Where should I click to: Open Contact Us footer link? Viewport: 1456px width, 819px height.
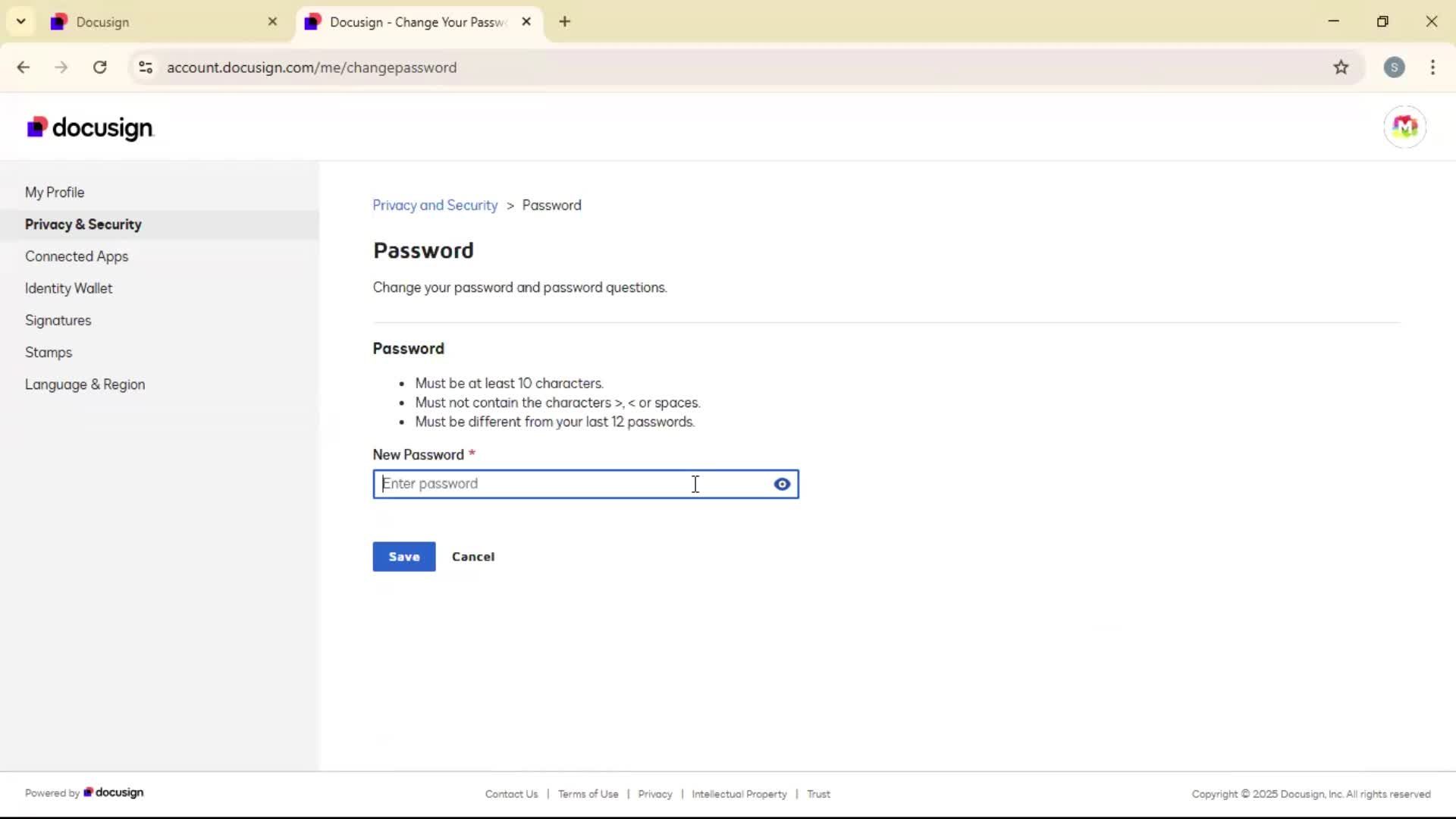click(511, 794)
